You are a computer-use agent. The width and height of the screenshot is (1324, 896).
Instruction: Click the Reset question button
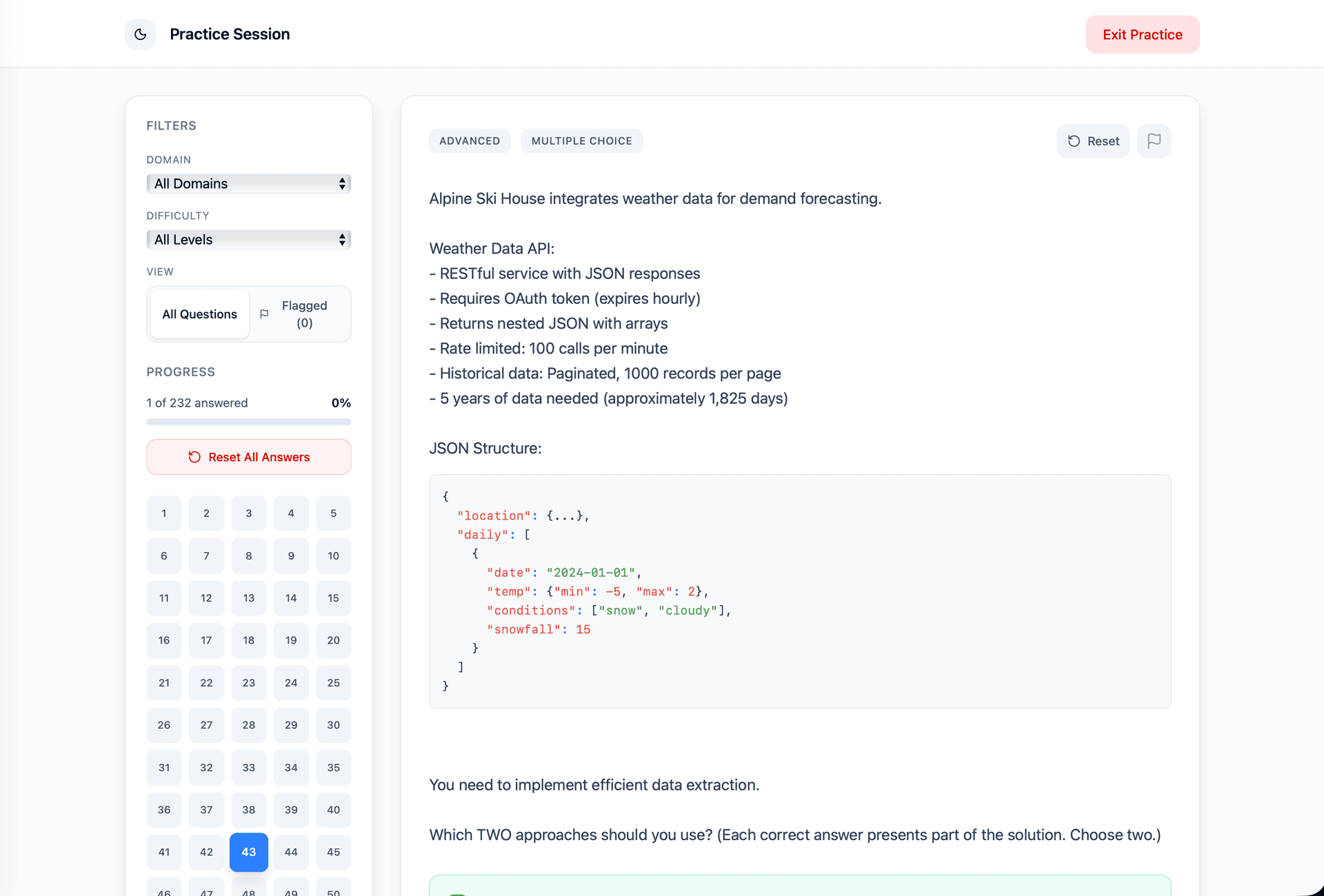tap(1093, 141)
